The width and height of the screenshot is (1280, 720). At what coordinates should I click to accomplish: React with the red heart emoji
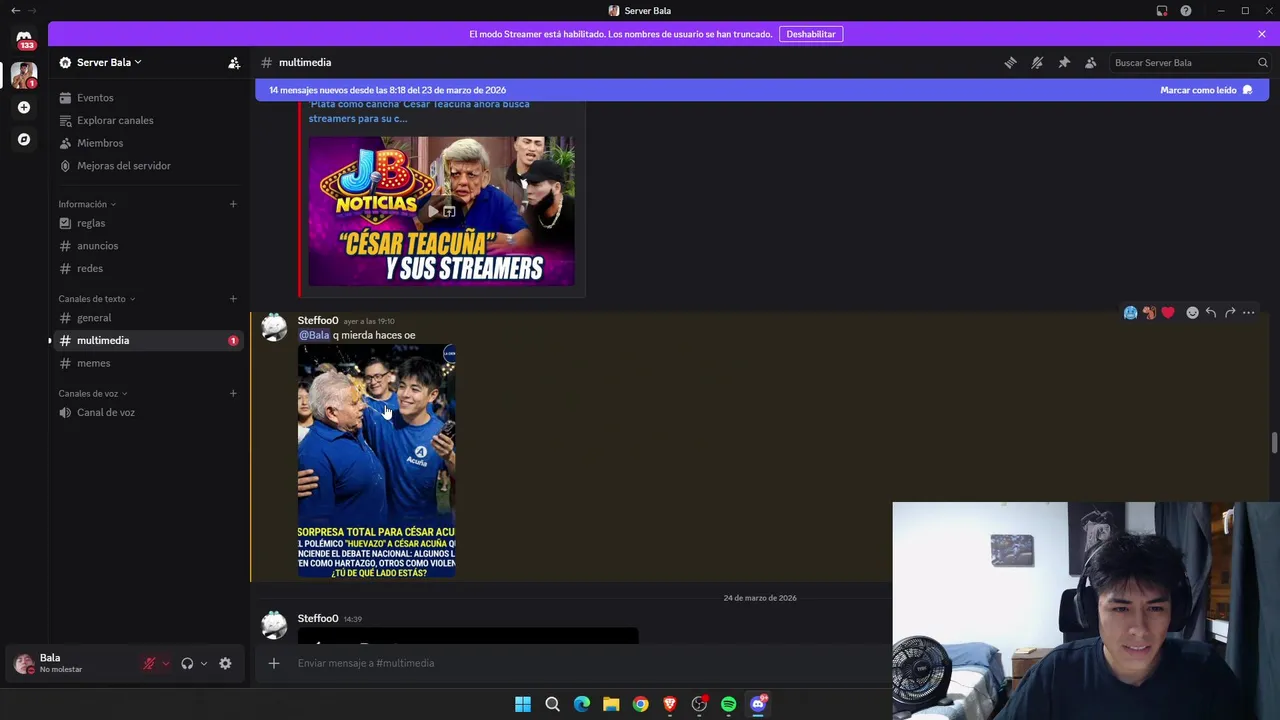pos(1168,313)
